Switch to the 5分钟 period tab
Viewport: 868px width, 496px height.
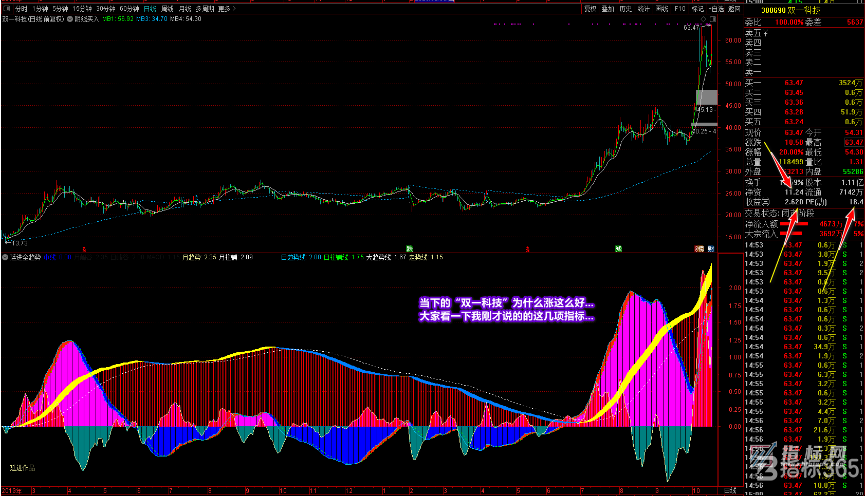click(x=60, y=9)
